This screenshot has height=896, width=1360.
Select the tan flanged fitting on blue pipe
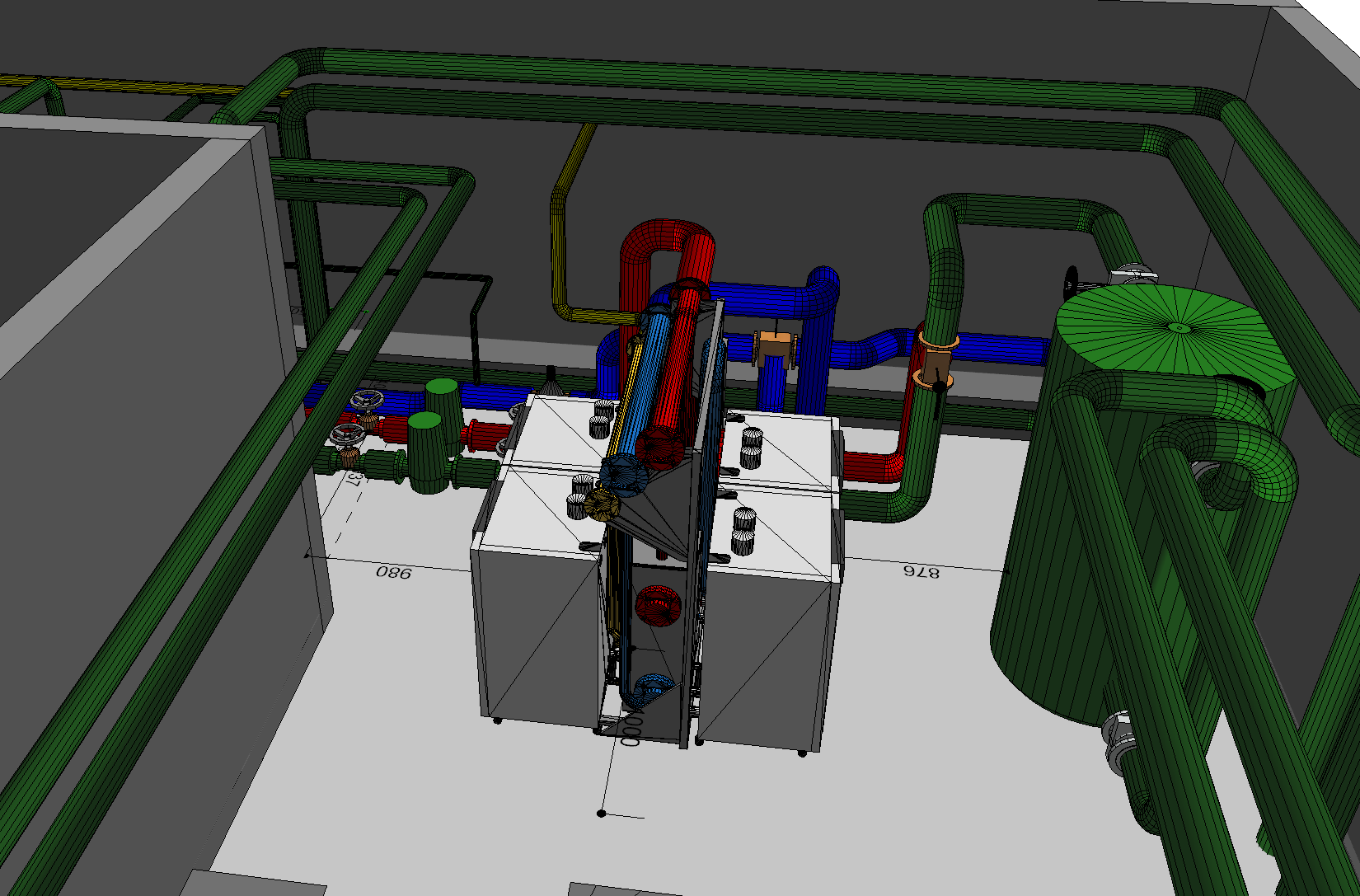click(x=775, y=347)
